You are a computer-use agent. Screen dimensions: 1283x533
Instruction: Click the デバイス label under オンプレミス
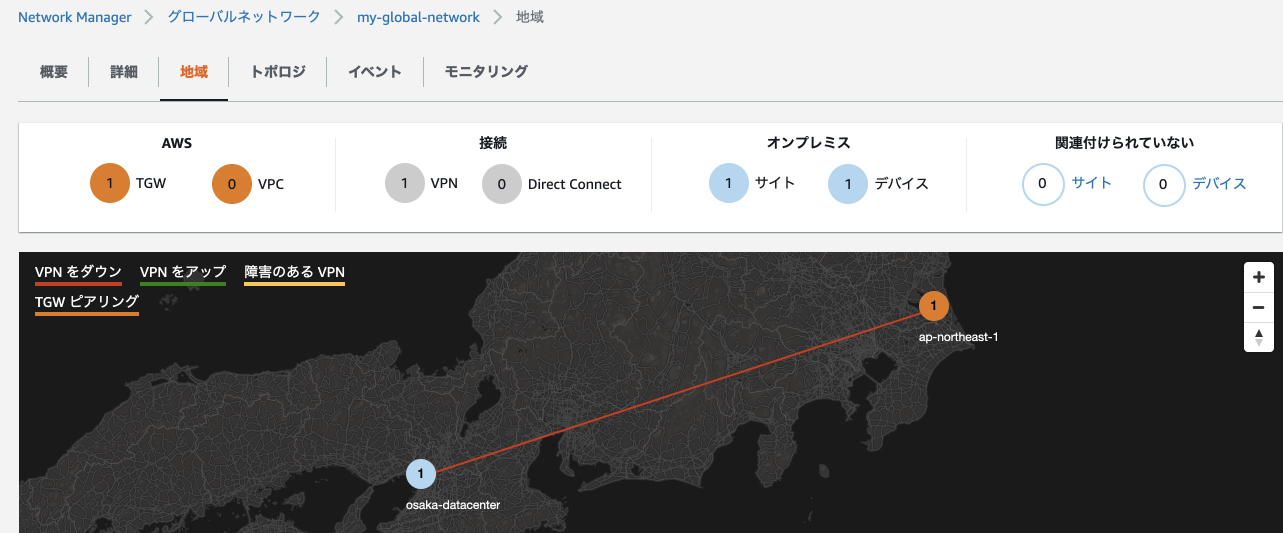(x=901, y=184)
